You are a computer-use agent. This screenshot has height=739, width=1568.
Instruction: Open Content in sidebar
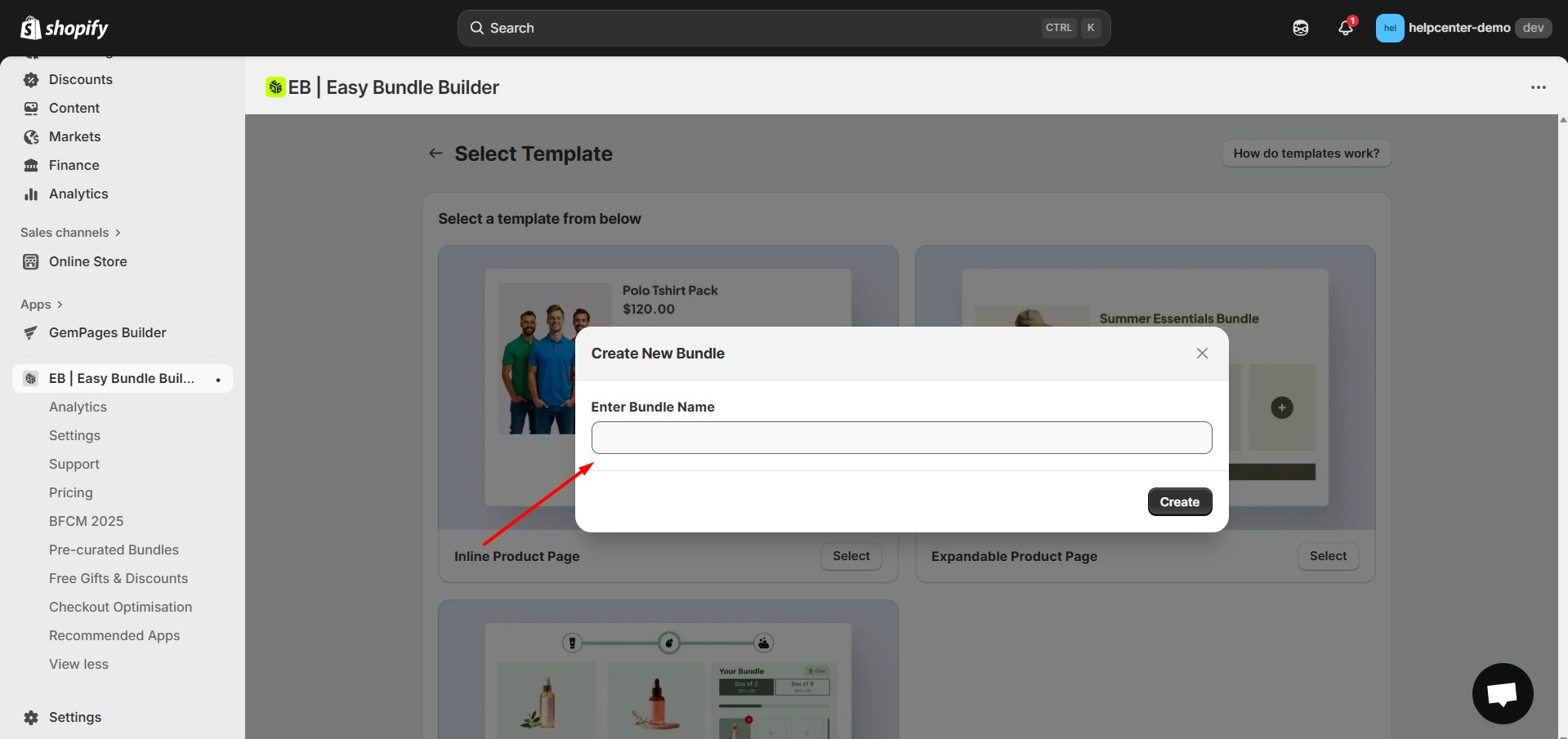[x=74, y=108]
